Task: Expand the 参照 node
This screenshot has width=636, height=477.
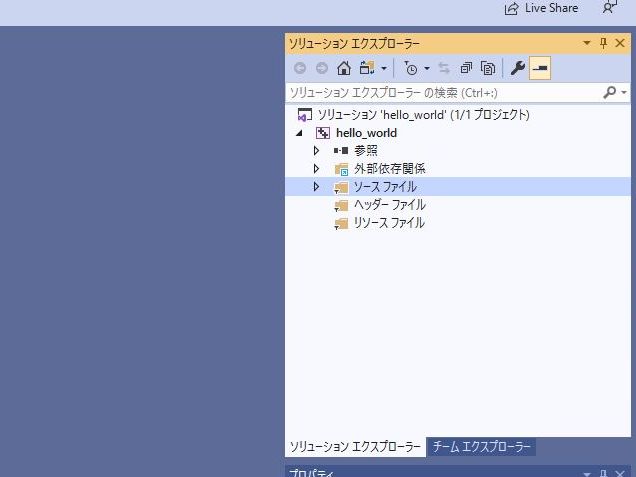Action: tap(316, 151)
